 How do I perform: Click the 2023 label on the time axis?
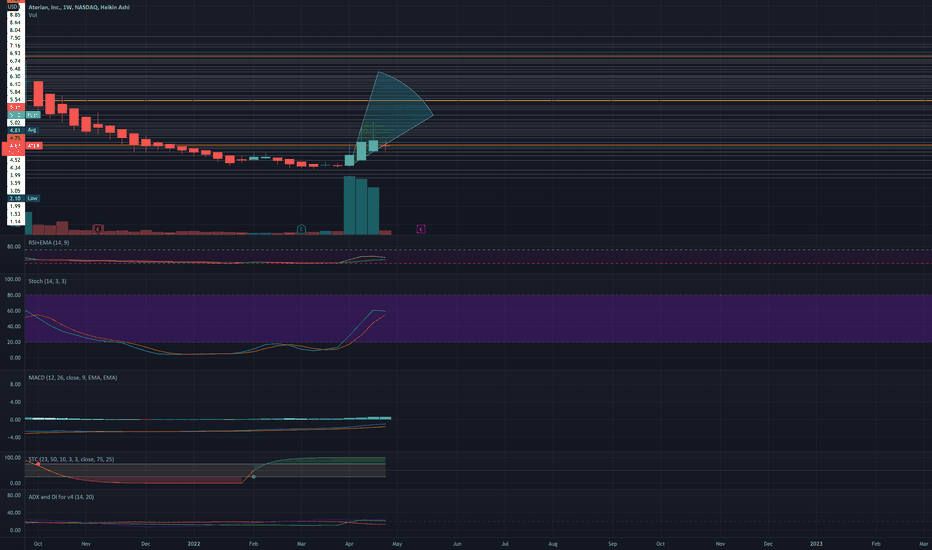[x=816, y=543]
